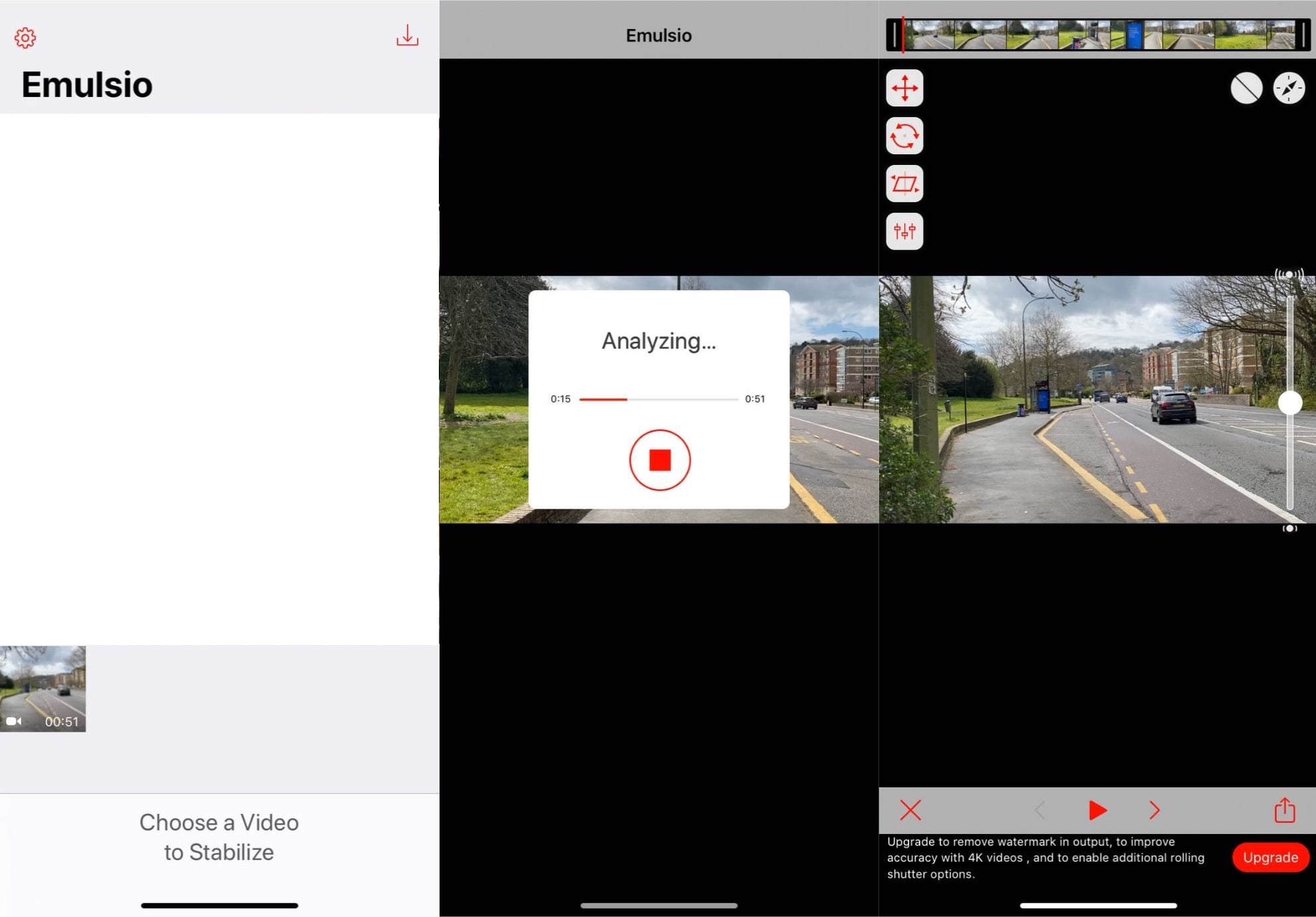Open settings with the gear icon
1316x917 pixels.
[x=25, y=37]
